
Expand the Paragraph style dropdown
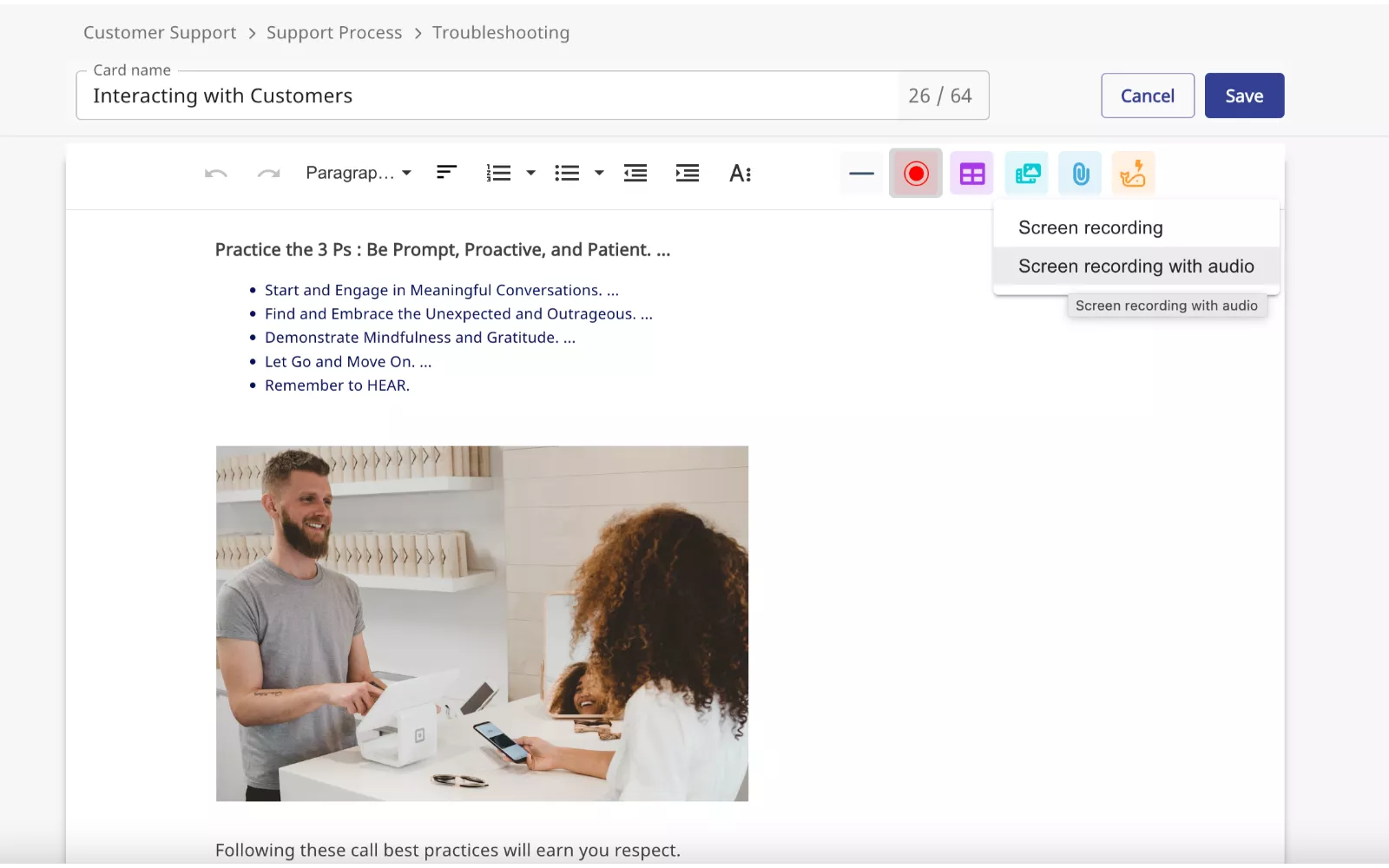(x=358, y=174)
